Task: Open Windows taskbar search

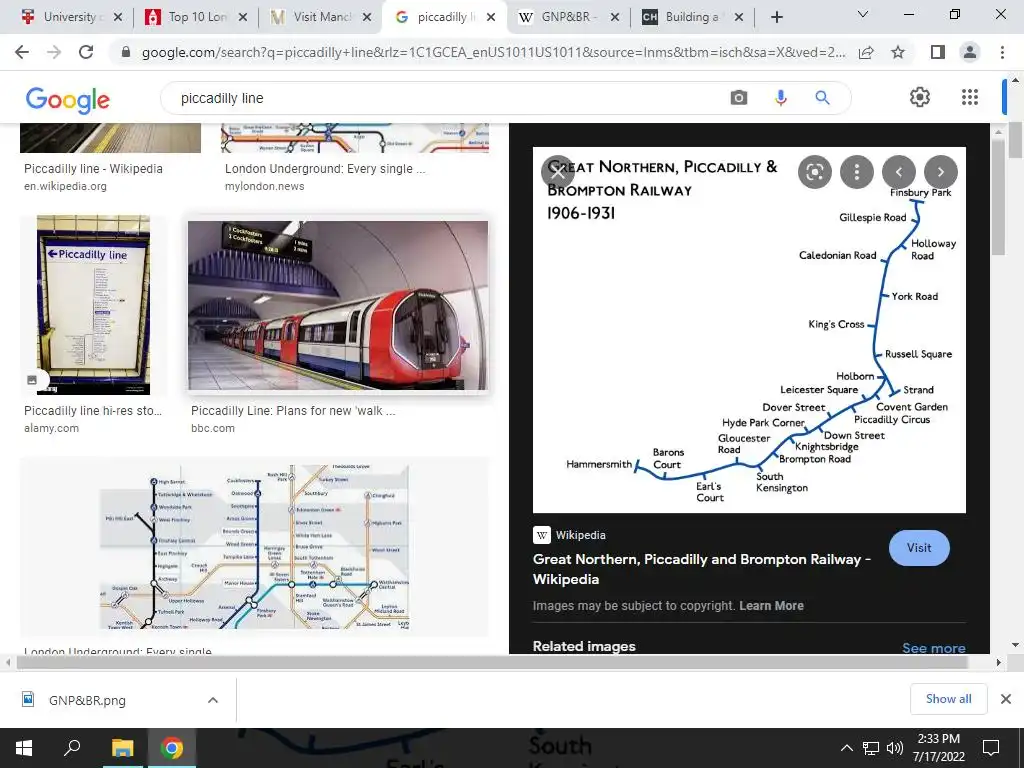Action: tap(72, 748)
